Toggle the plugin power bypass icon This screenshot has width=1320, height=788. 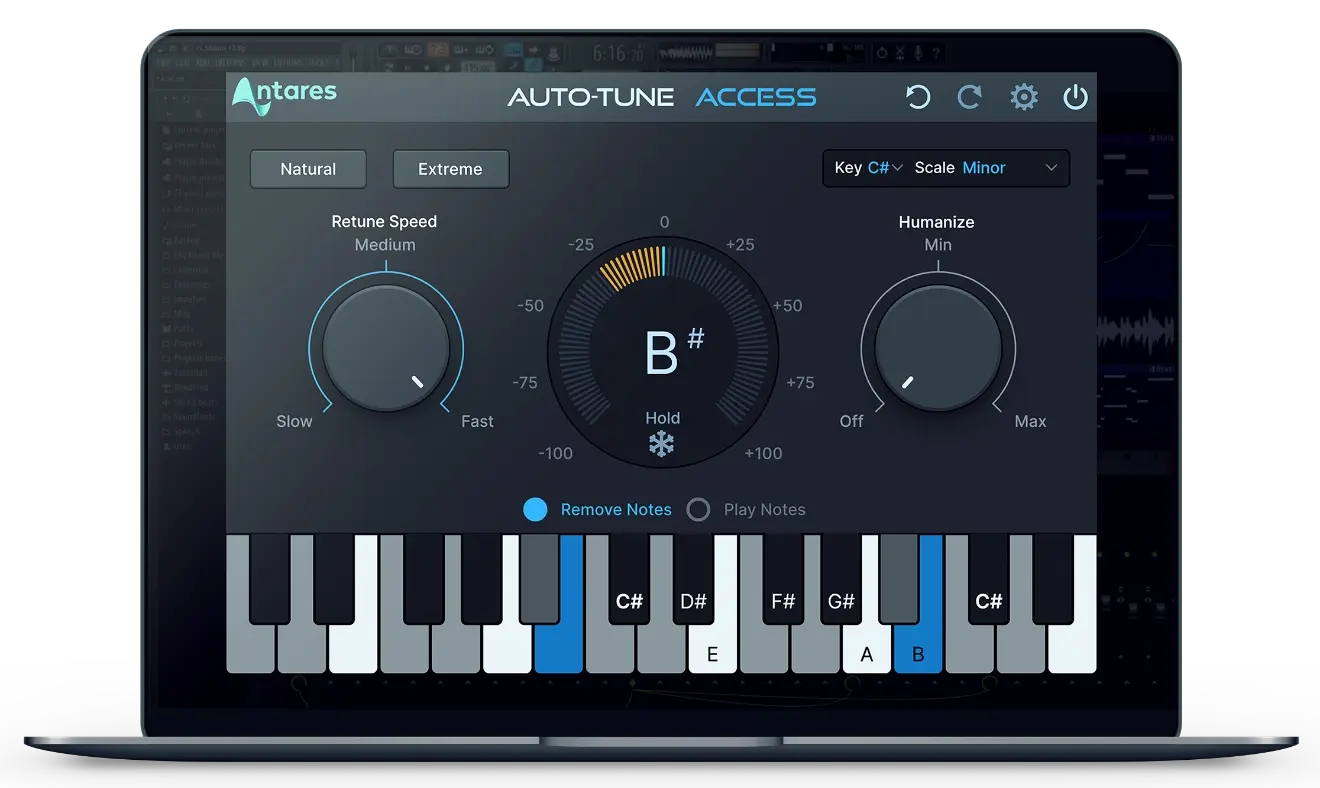pyautogui.click(x=1075, y=97)
